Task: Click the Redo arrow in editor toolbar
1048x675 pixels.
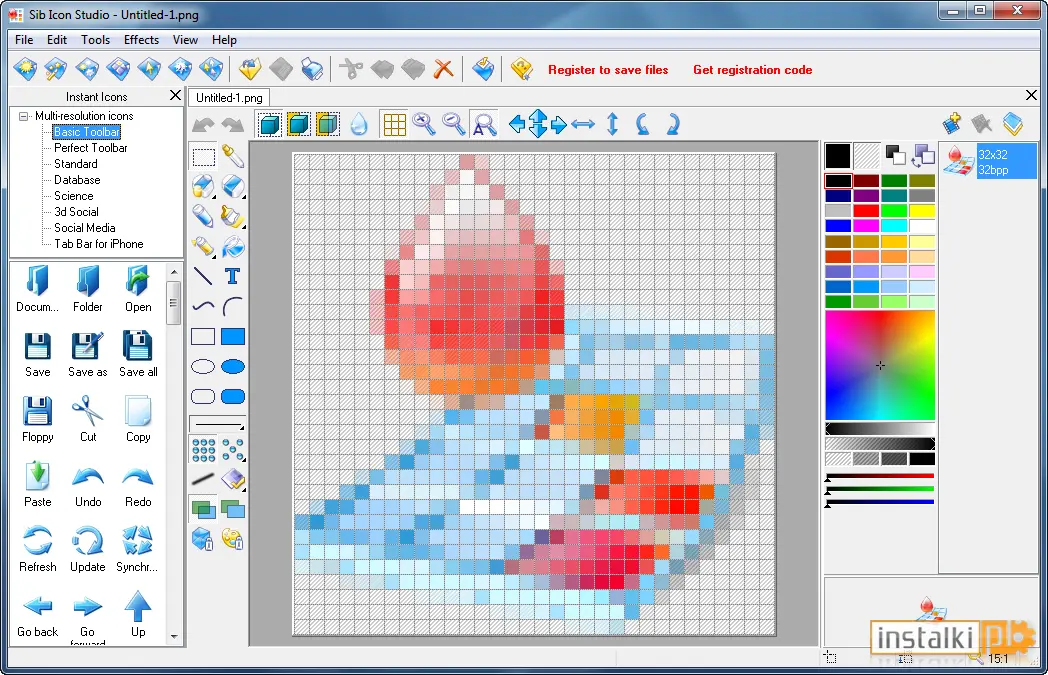Action: pos(232,125)
